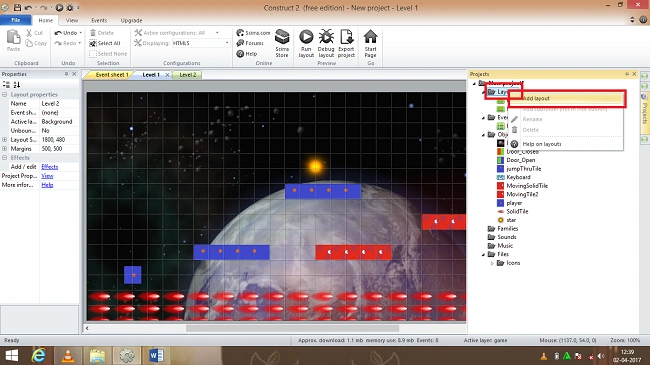Open Microsoft Word from taskbar
The image size is (650, 365).
pyautogui.click(x=156, y=355)
